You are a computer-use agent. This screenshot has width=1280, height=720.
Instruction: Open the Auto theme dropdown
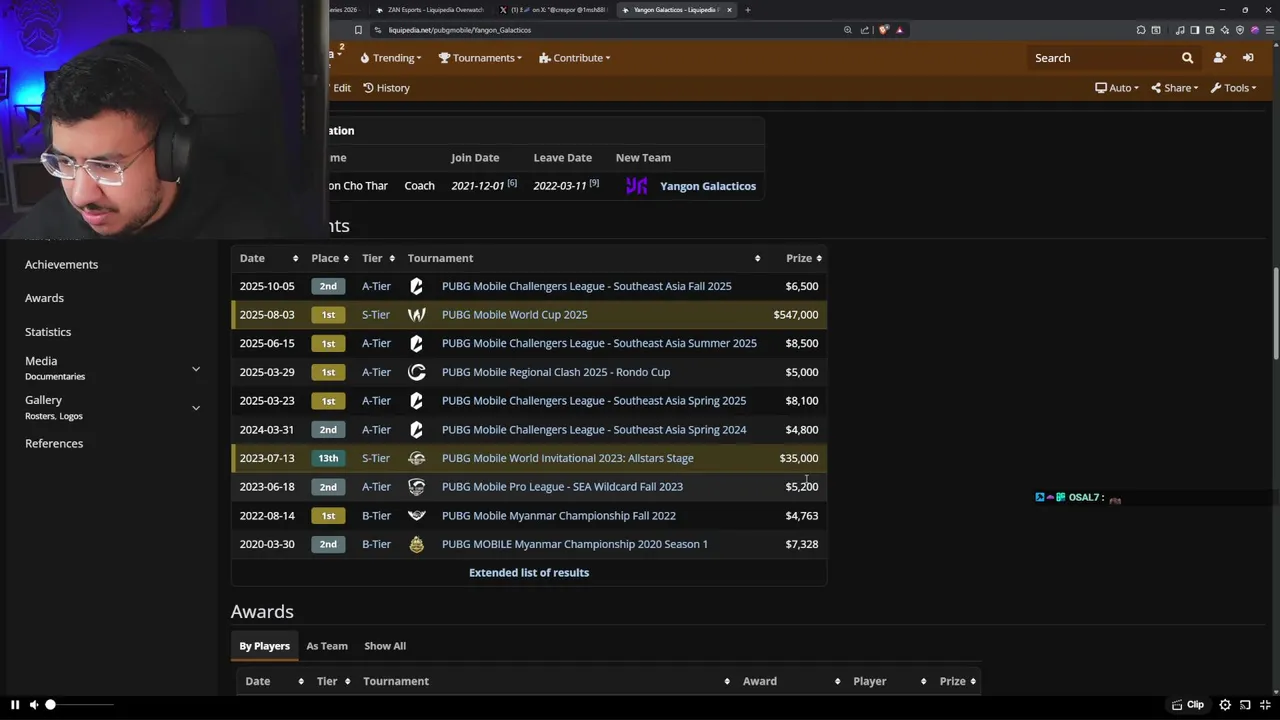click(x=1117, y=88)
